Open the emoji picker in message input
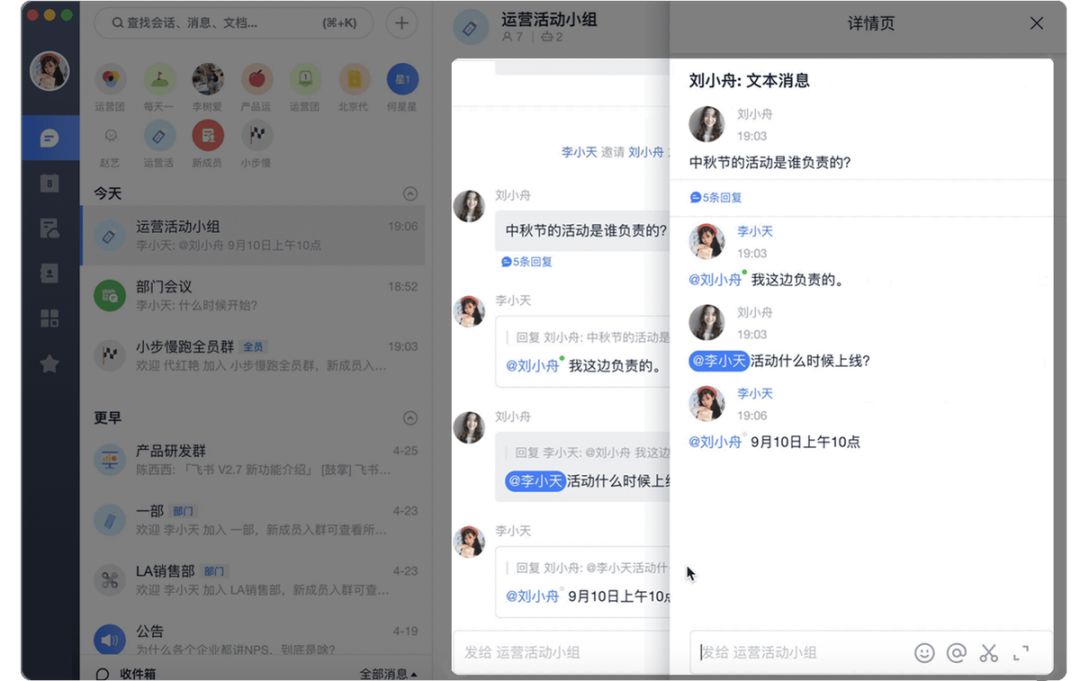Screen dimensions: 1080x681 coord(924,652)
